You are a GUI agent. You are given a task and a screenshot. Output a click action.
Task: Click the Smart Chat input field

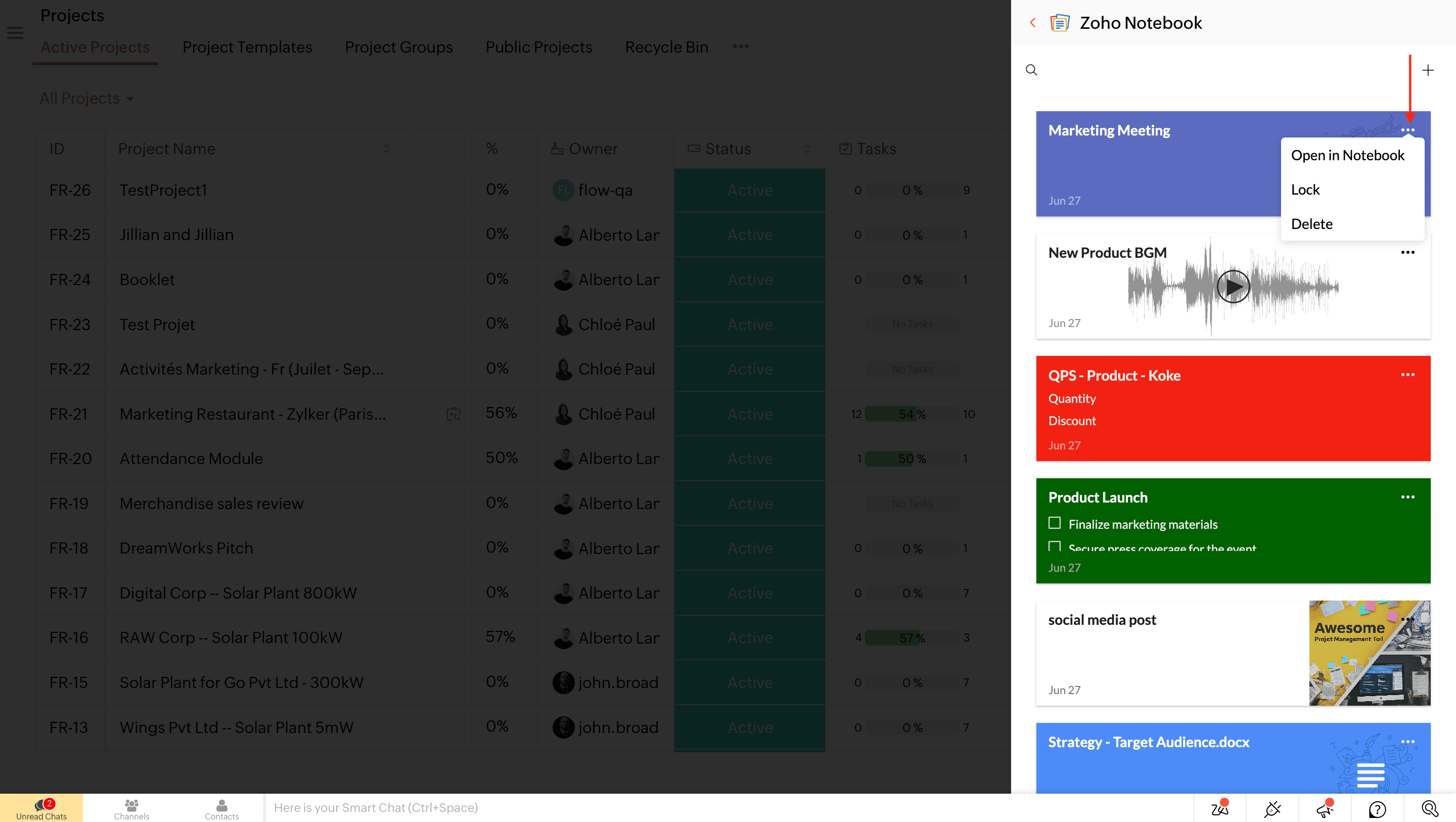click(728, 808)
